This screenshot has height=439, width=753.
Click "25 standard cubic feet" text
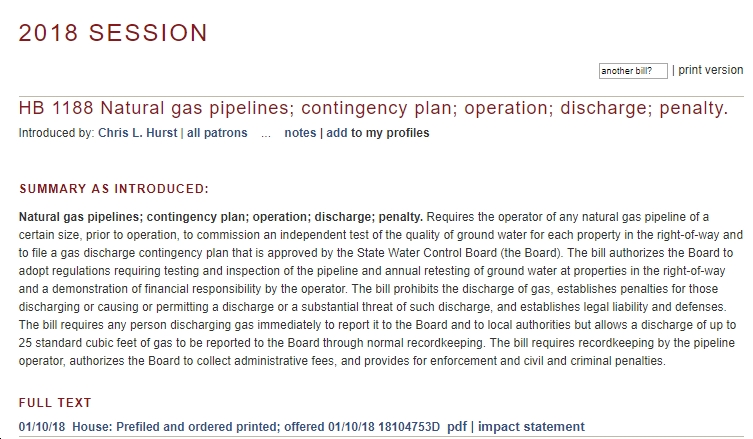(x=85, y=343)
